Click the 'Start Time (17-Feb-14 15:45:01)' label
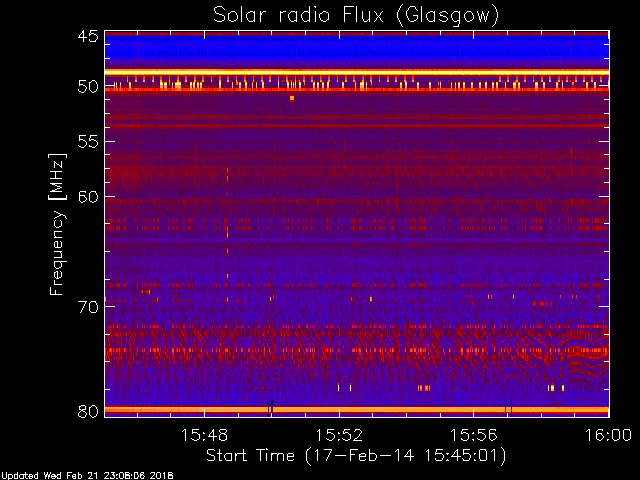 [x=356, y=456]
